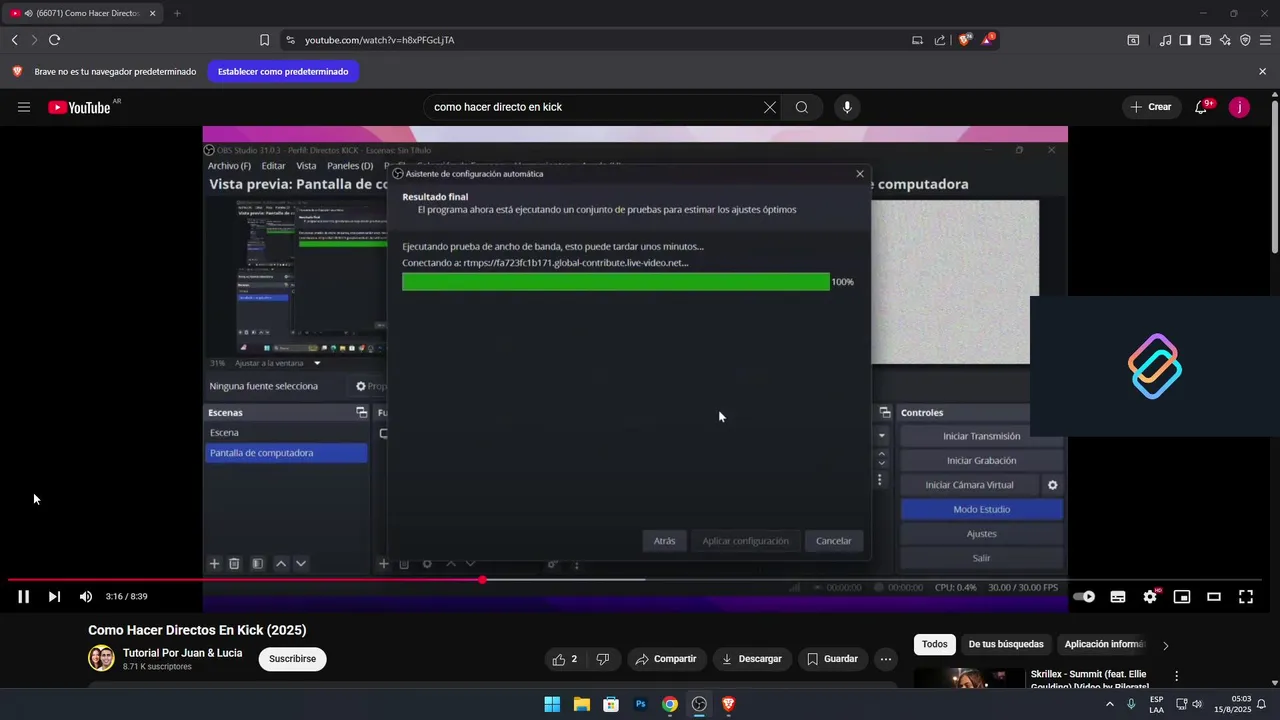Screen dimensions: 1280x720
Task: Open YouTube notifications bell
Action: pos(1202,107)
